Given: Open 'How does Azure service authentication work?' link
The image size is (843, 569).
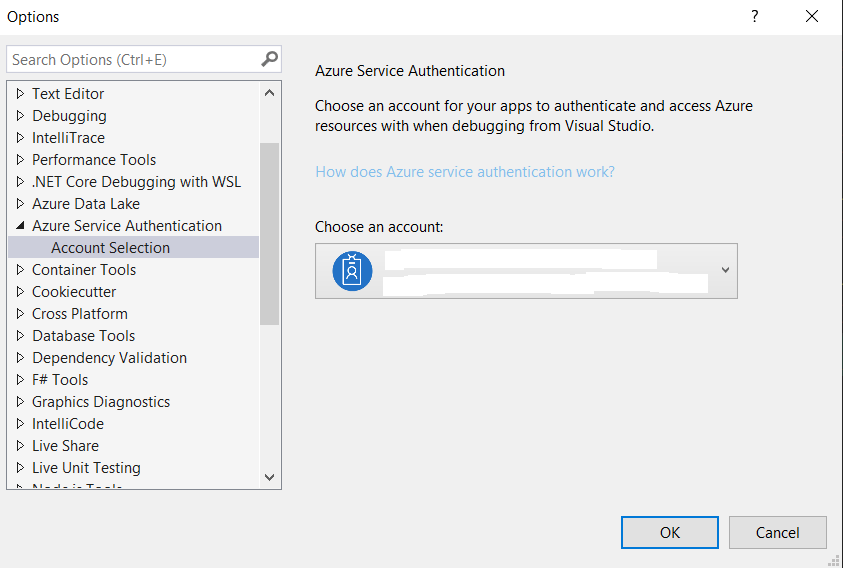Looking at the screenshot, I should 465,172.
